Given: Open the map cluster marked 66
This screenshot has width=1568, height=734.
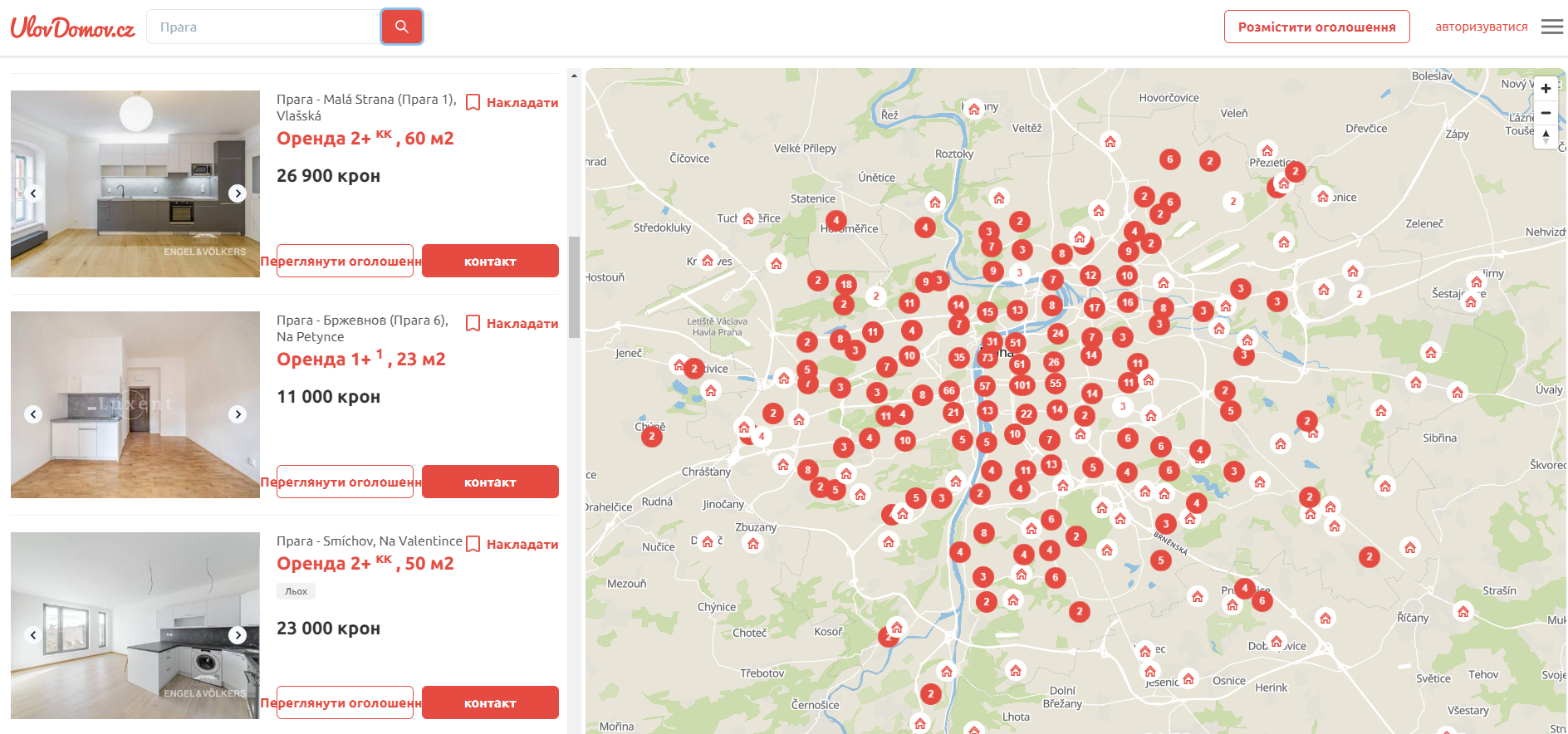Looking at the screenshot, I should 948,390.
